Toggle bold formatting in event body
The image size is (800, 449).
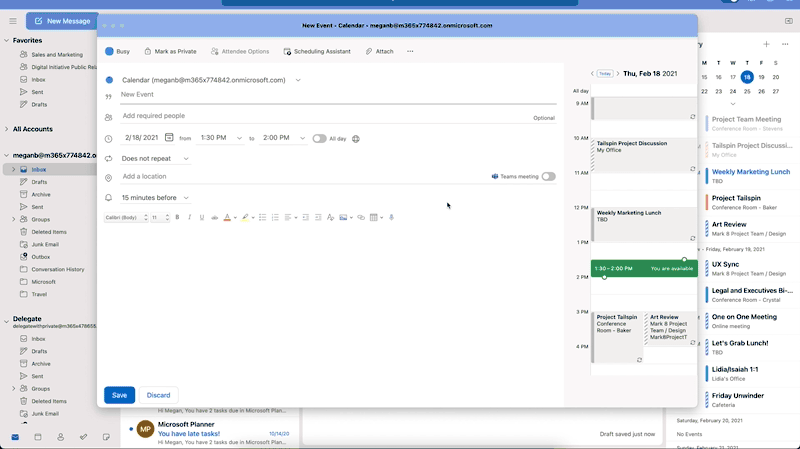[177, 217]
